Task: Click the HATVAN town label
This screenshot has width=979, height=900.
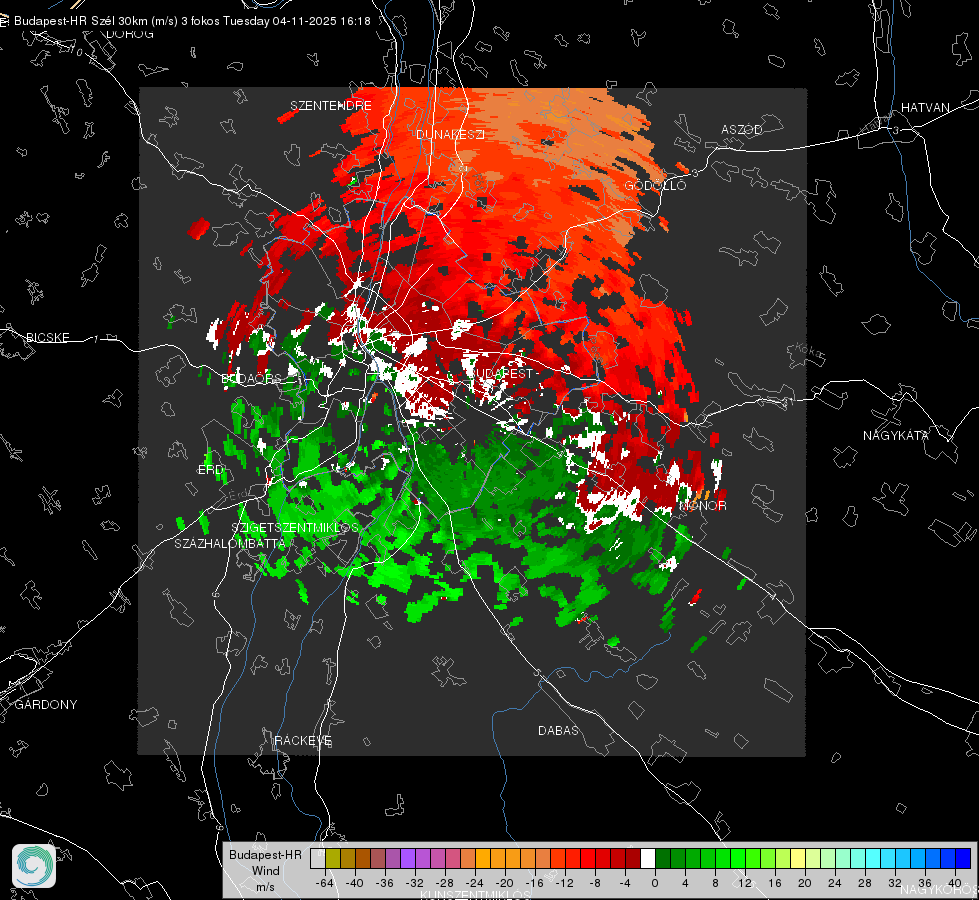Action: point(925,107)
